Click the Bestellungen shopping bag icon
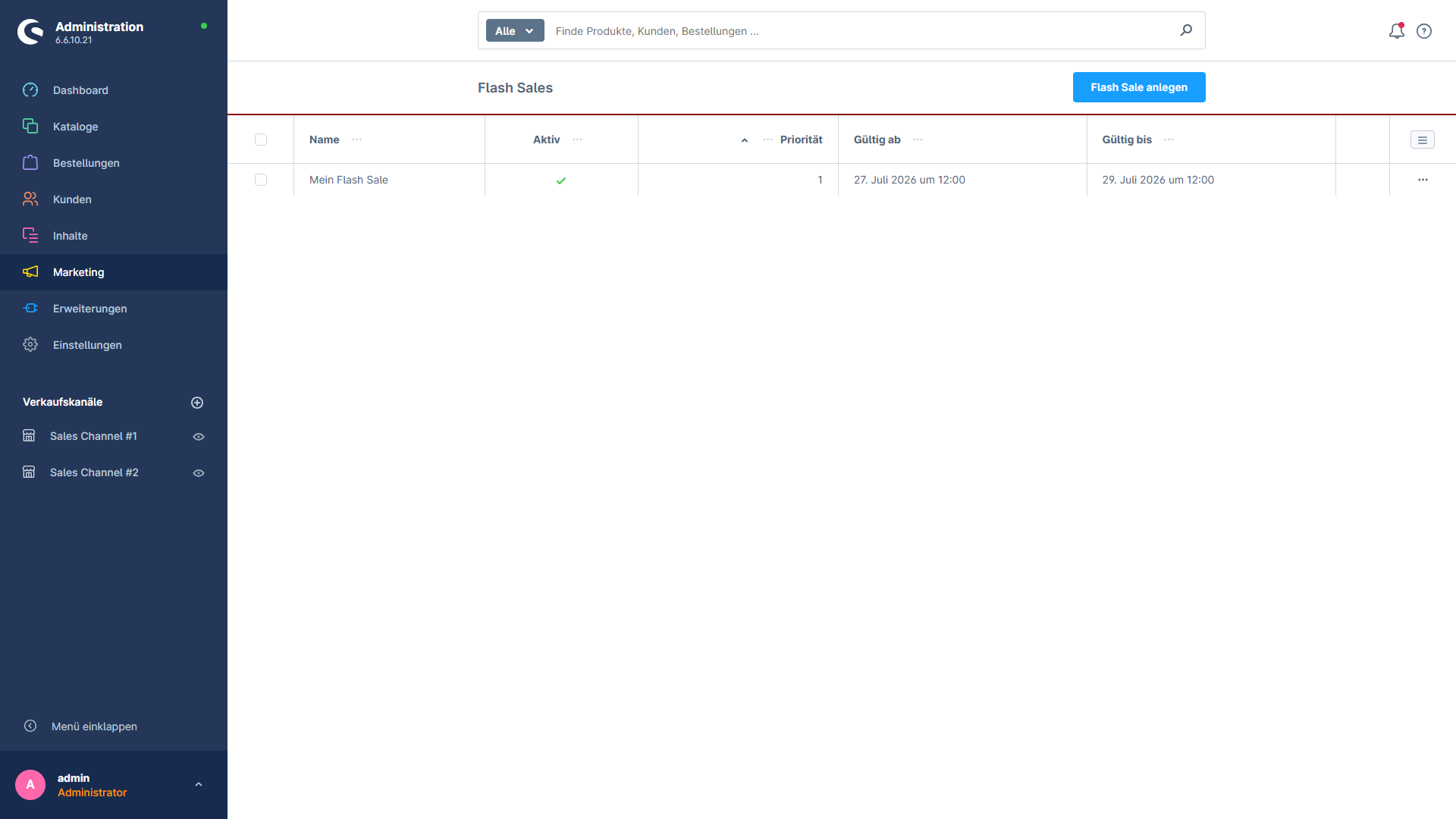The height and width of the screenshot is (819, 1456). 30,163
